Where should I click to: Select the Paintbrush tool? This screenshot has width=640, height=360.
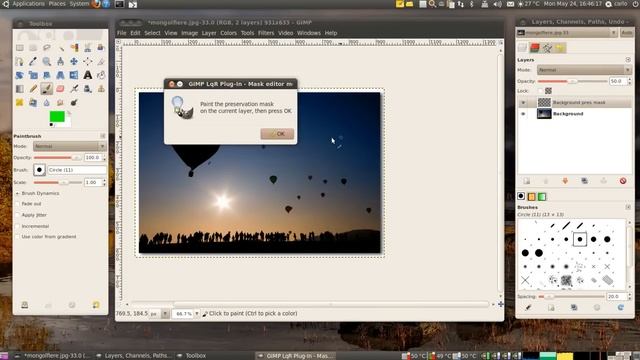(47, 89)
